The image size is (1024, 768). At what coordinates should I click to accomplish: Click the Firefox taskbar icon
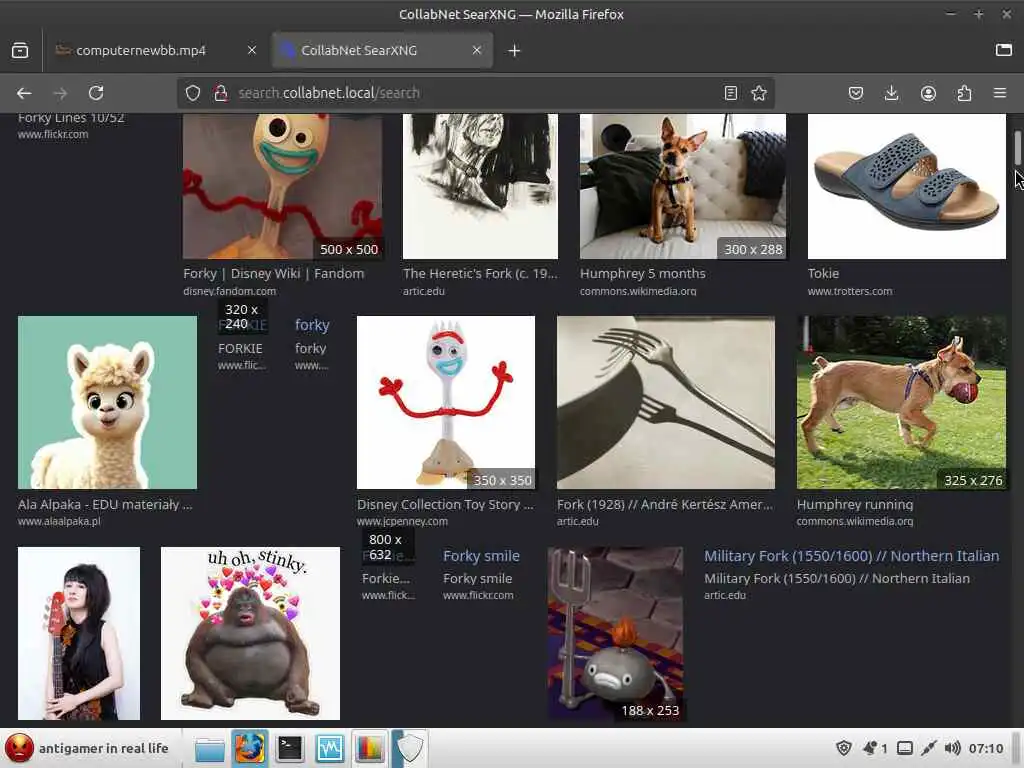click(250, 749)
